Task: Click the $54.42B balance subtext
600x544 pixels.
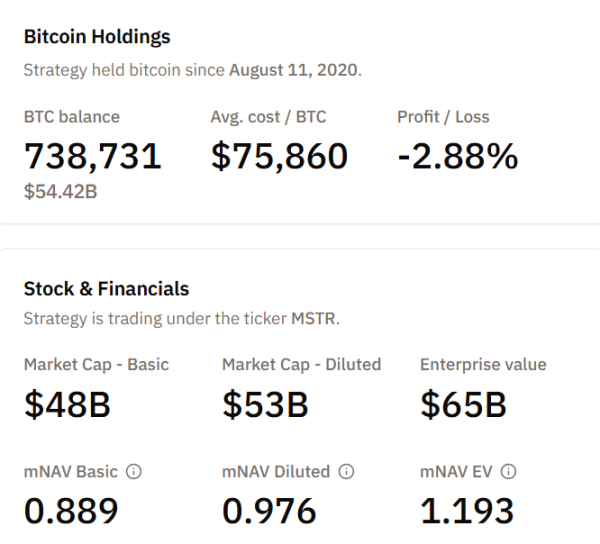Action: click(x=60, y=191)
